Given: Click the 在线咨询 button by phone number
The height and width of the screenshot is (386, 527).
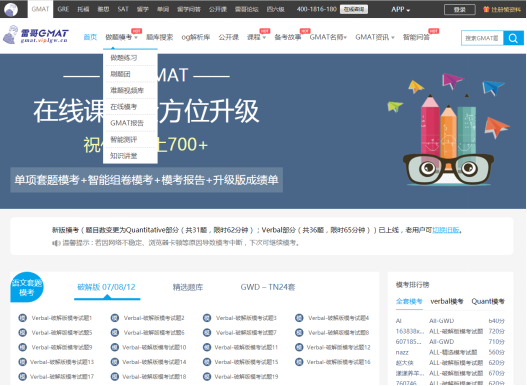Looking at the screenshot, I should pyautogui.click(x=354, y=9).
